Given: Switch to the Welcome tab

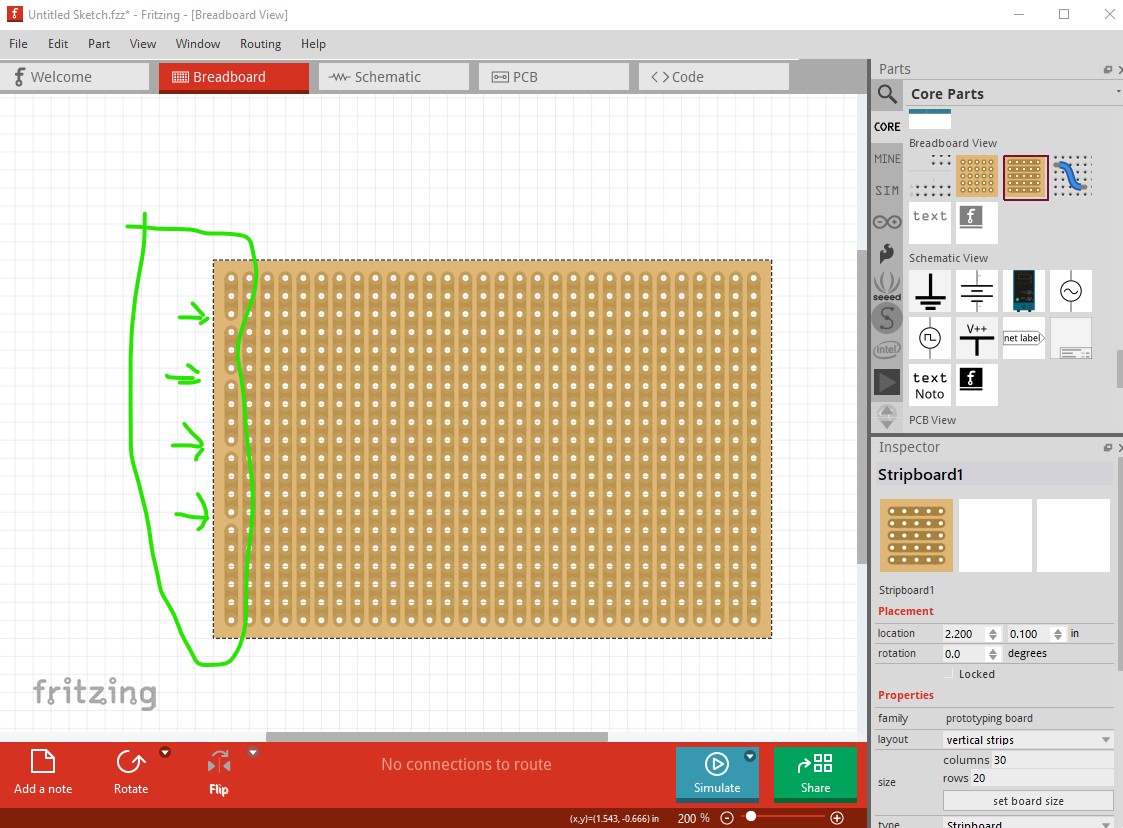Looking at the screenshot, I should tap(74, 77).
